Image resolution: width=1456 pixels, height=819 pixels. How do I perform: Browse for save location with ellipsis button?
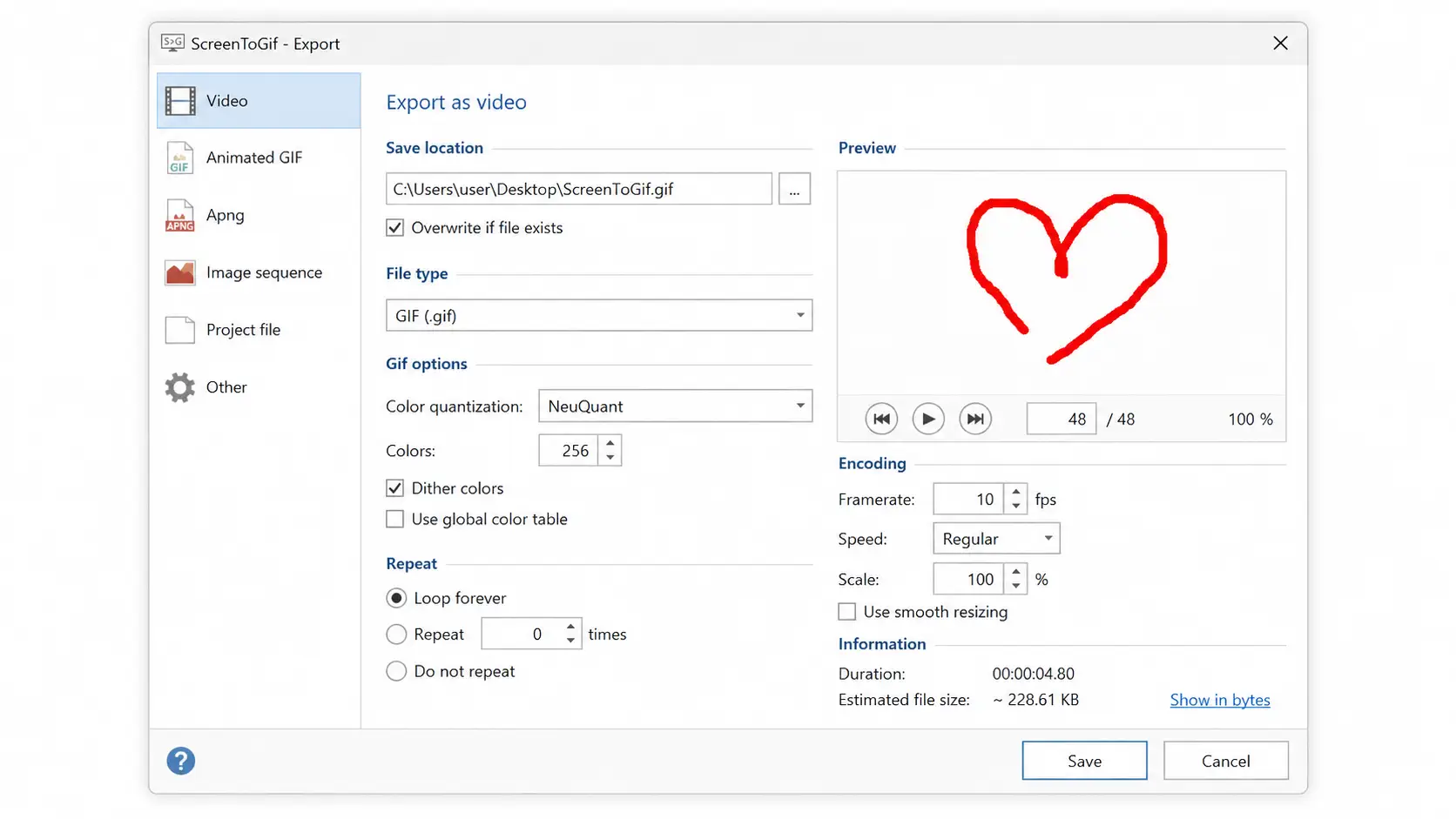pyautogui.click(x=794, y=189)
